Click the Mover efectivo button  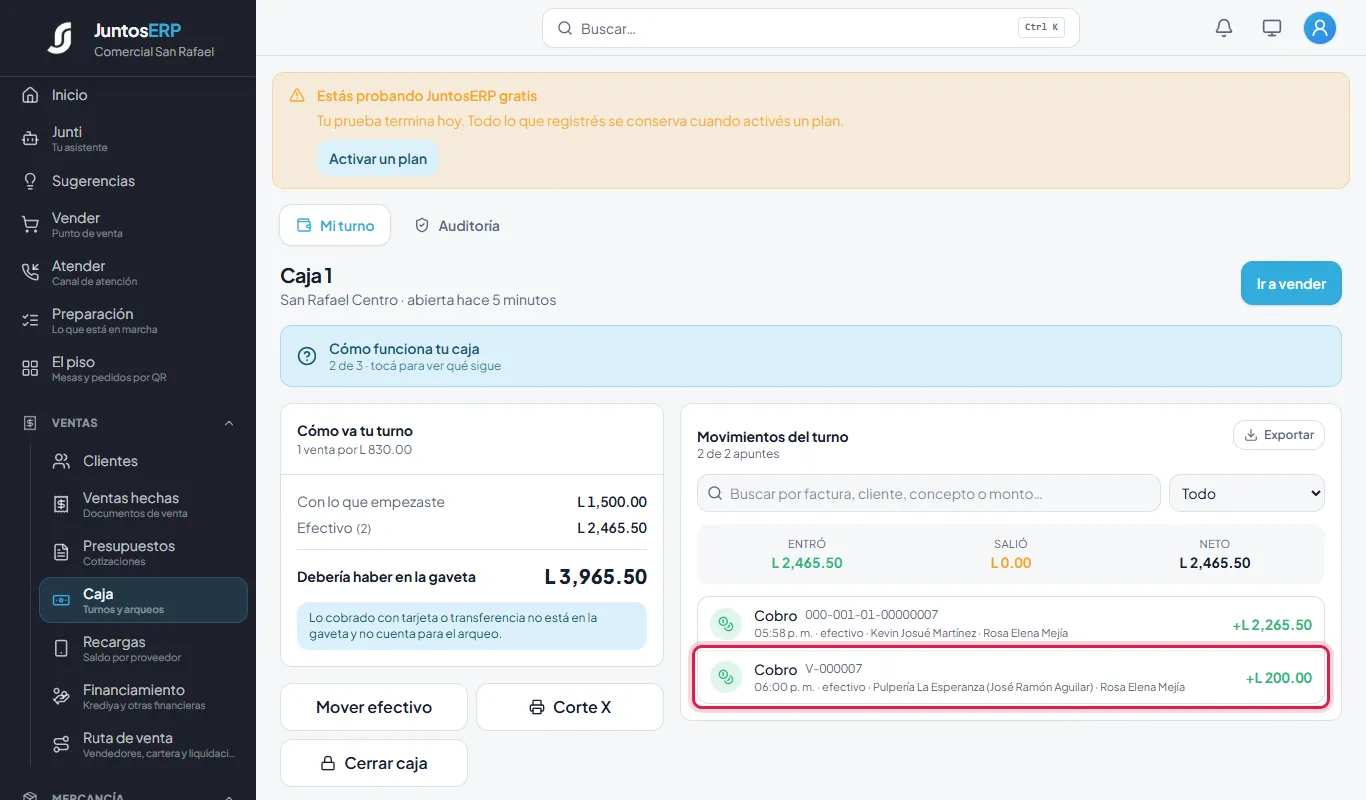[374, 707]
